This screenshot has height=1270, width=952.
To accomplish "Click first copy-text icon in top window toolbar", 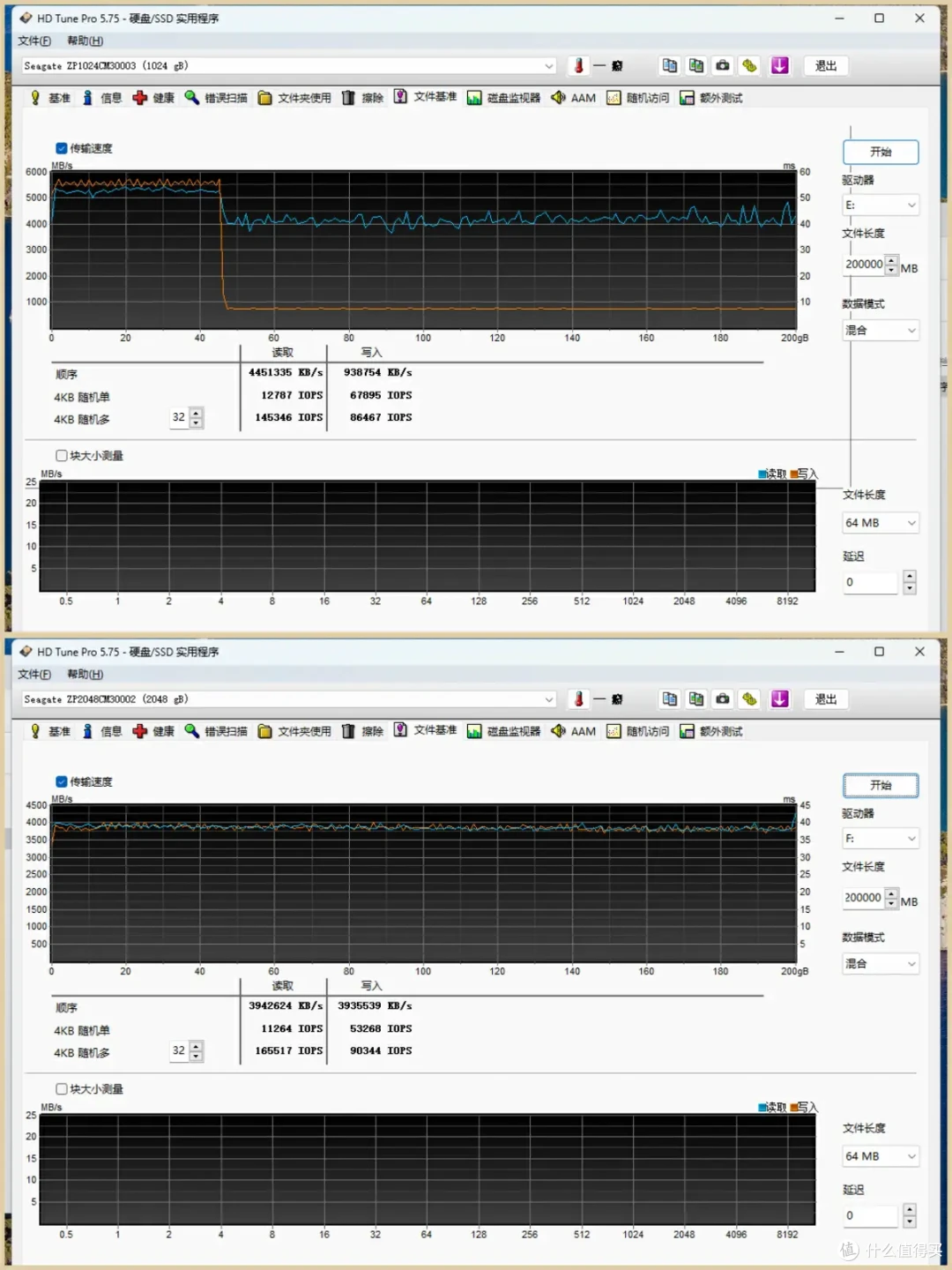I will click(670, 65).
